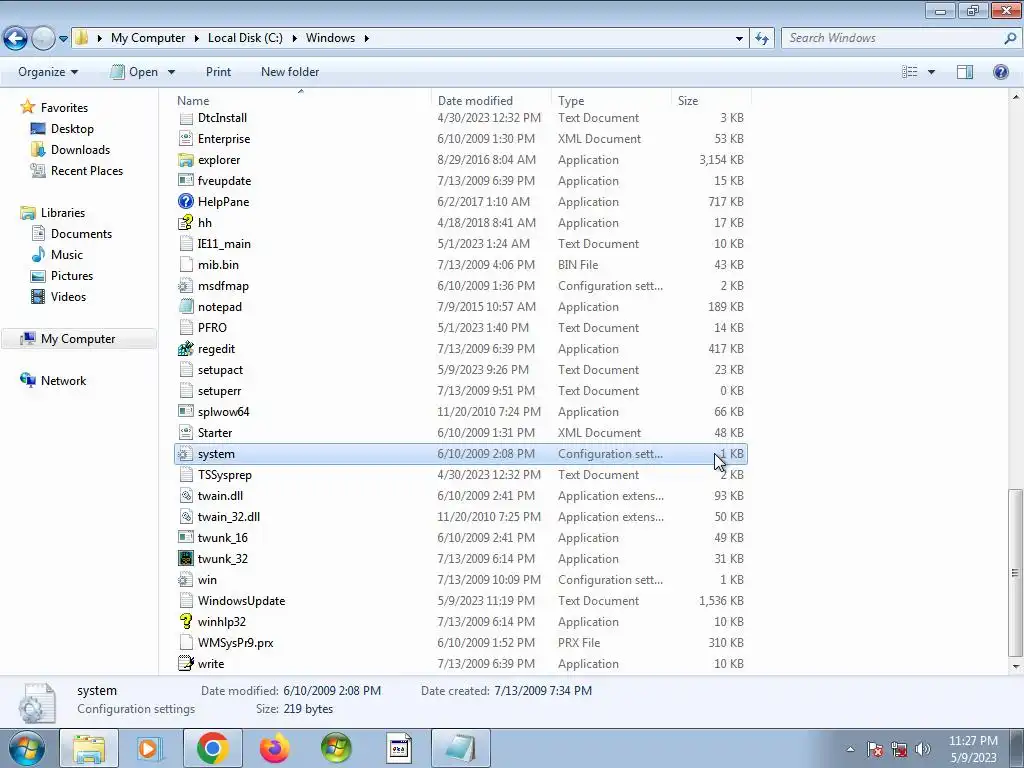
Task: Click the Back navigation arrow
Action: pos(16,39)
